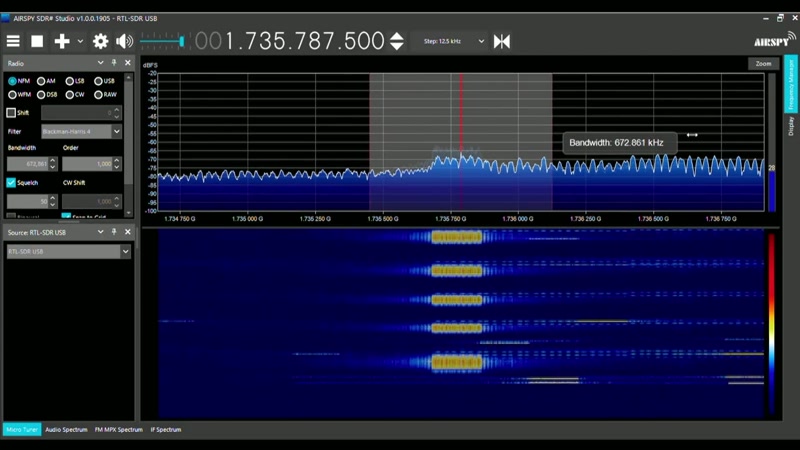The height and width of the screenshot is (450, 800).
Task: Decrease the Order value with down arrow
Action: click(x=117, y=167)
